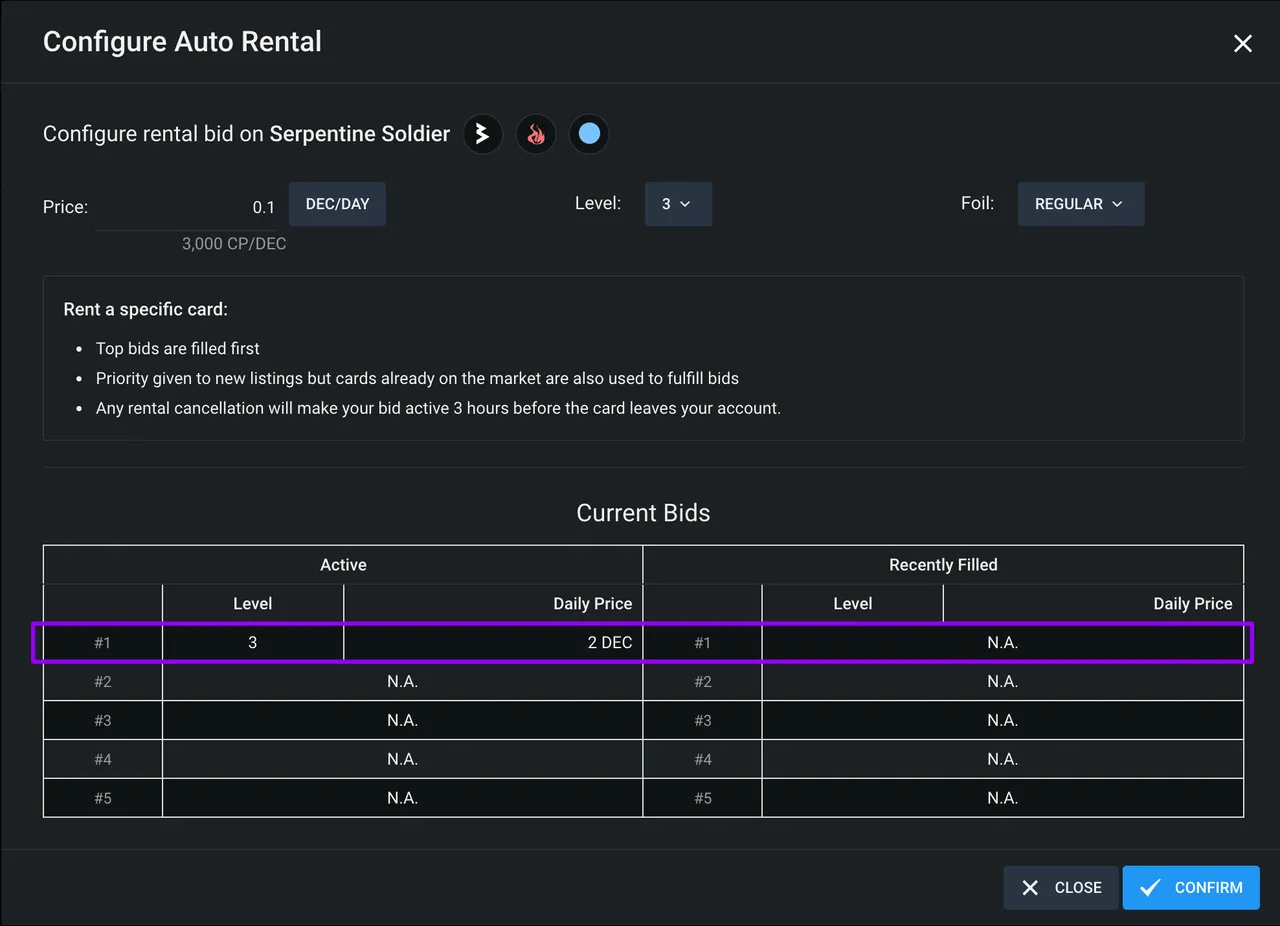Click the Active 'Level' column header
Image resolution: width=1280 pixels, height=926 pixels.
[x=253, y=604]
